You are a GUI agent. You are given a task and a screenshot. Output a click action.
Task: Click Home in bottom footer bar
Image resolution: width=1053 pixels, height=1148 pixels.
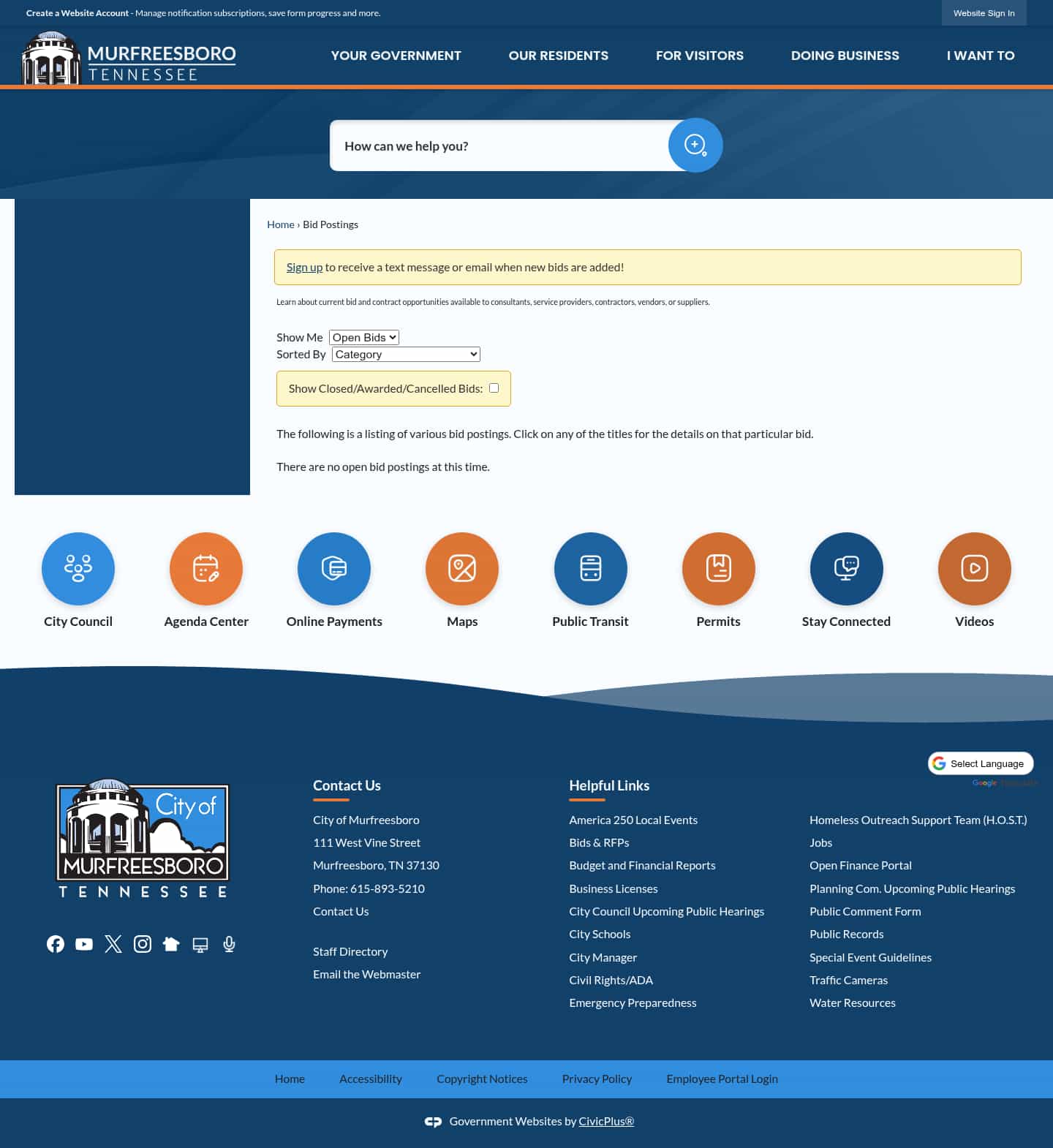click(x=290, y=1079)
